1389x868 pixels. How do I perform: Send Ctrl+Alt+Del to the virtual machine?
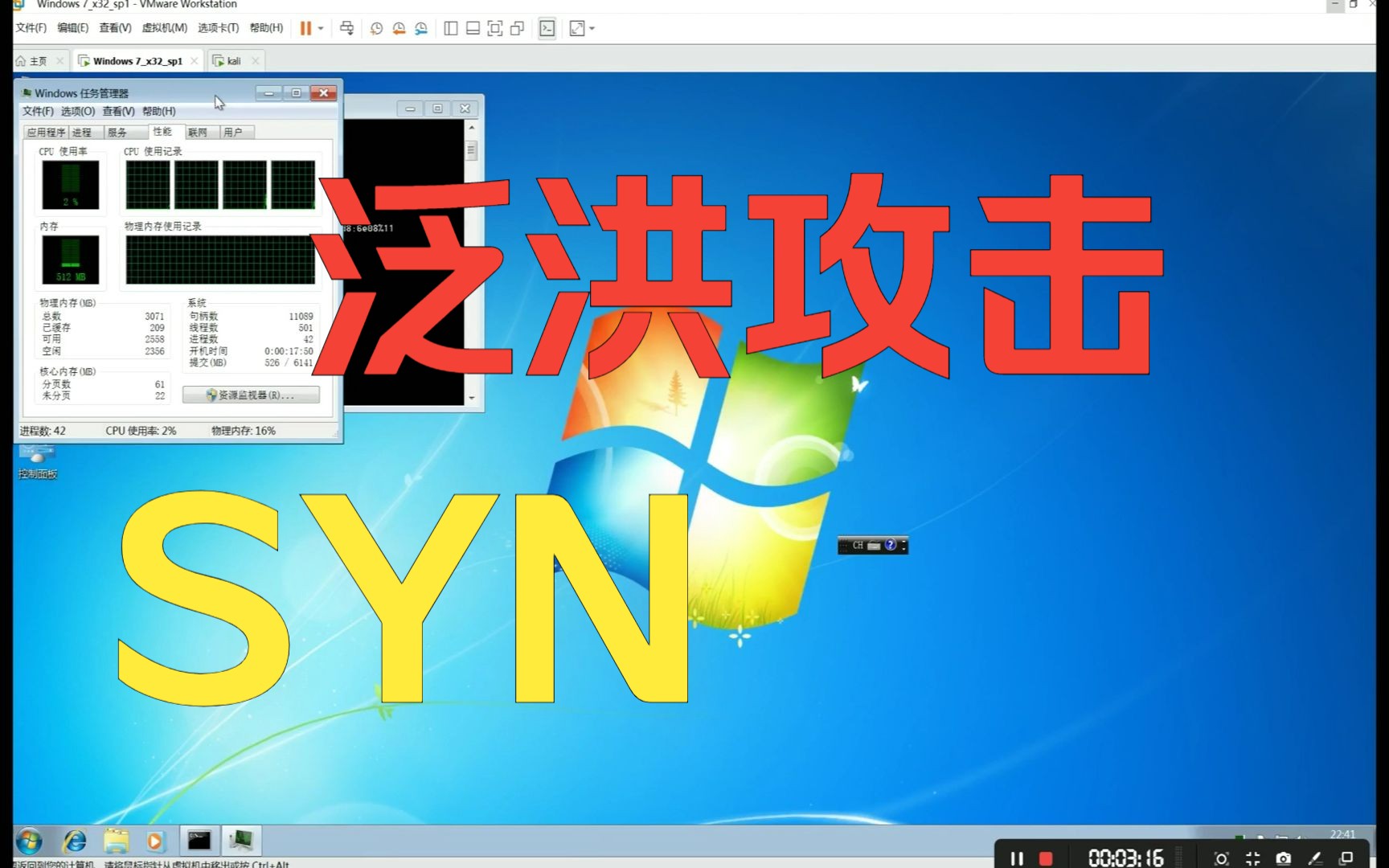click(347, 28)
